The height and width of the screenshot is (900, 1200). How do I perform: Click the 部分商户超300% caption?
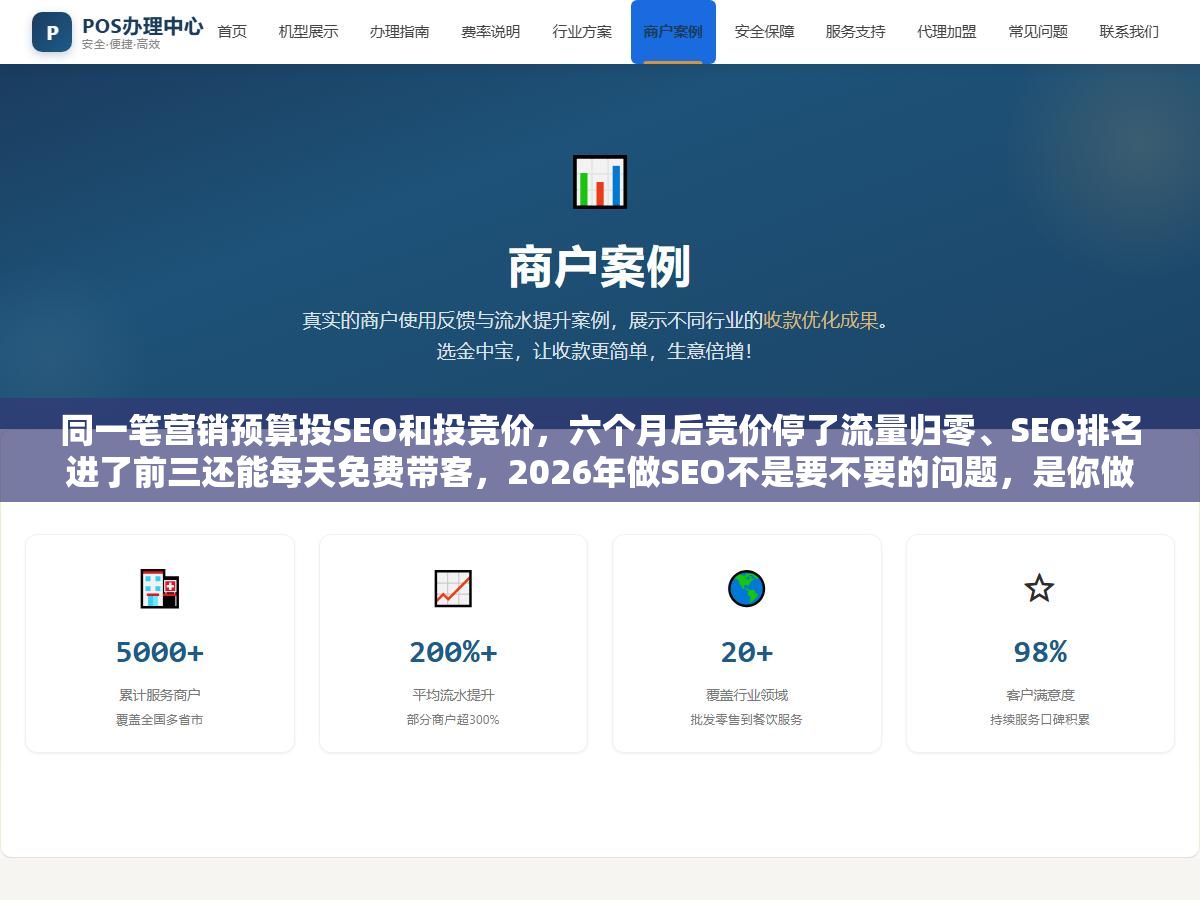pyautogui.click(x=453, y=720)
